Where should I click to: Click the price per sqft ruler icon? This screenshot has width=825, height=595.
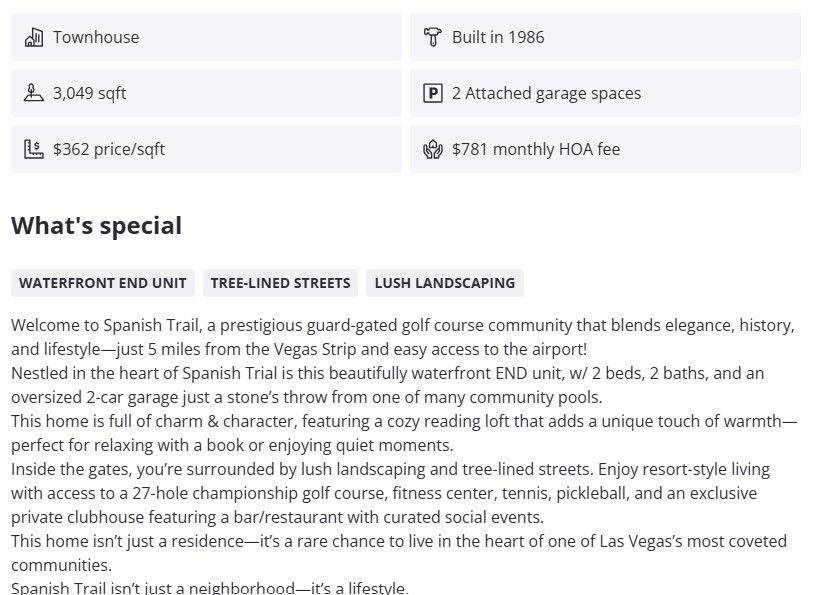pyautogui.click(x=33, y=149)
